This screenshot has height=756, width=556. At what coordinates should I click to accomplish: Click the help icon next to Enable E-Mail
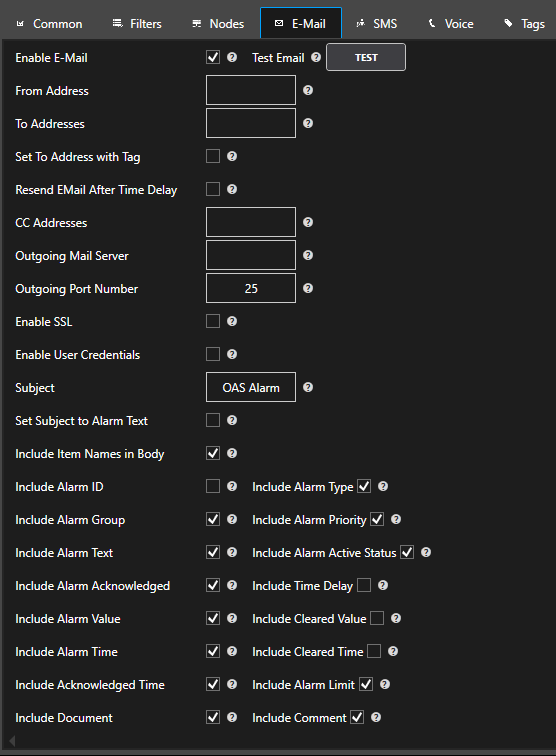(232, 57)
